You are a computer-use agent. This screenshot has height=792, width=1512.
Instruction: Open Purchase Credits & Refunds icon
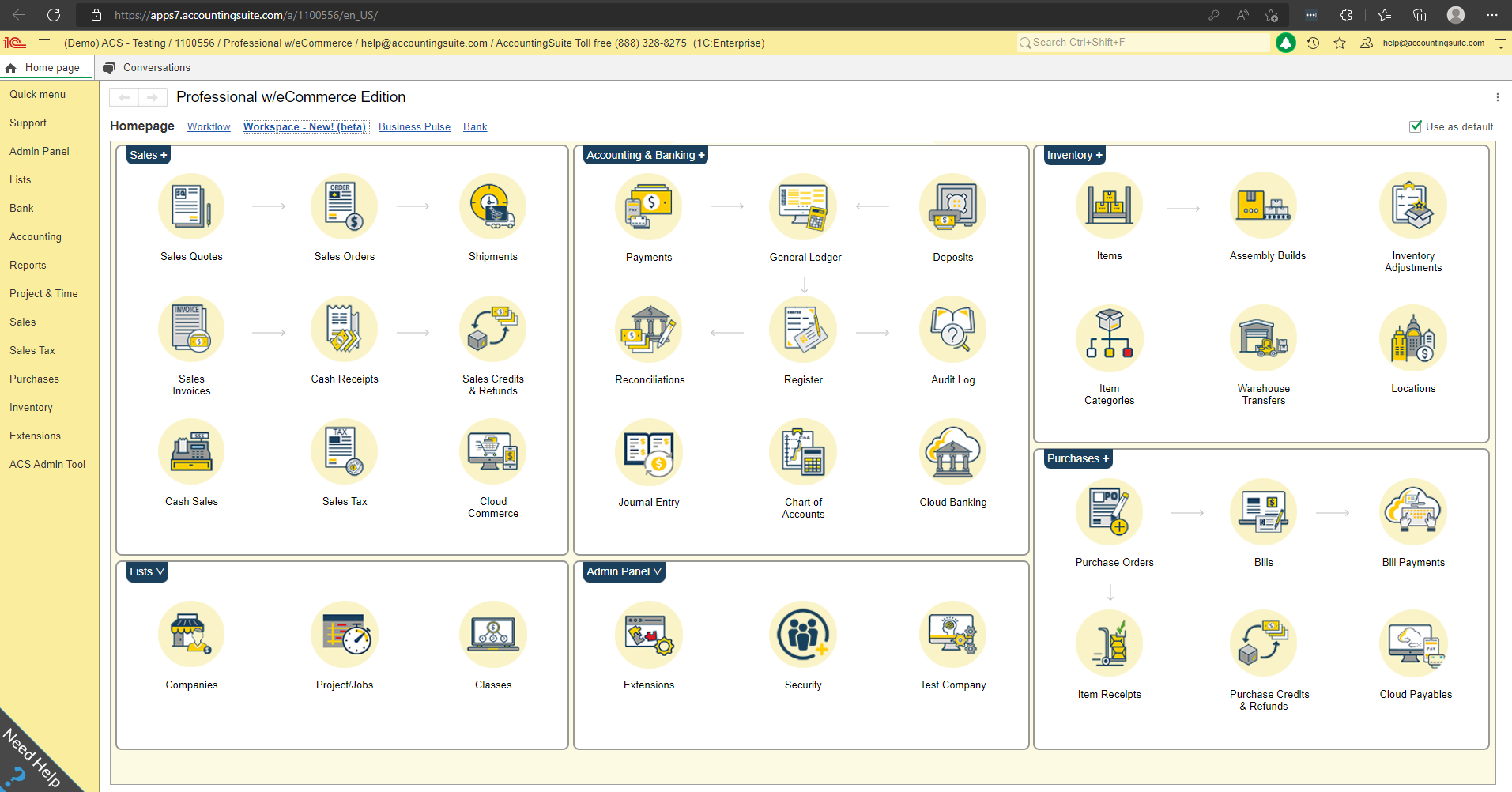tap(1263, 643)
